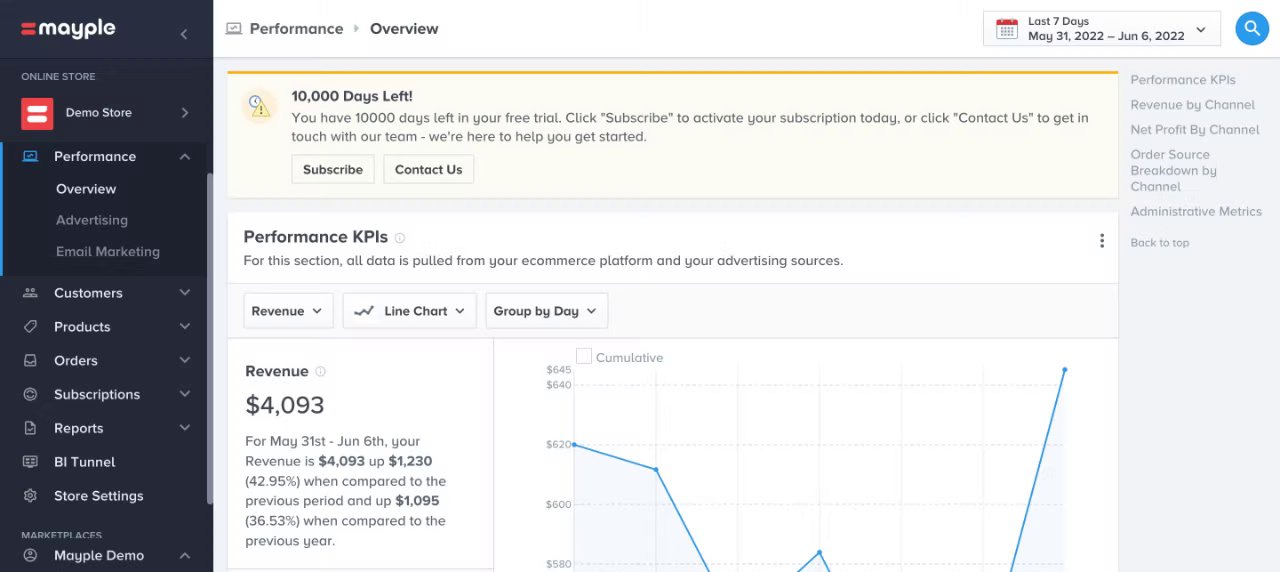
Task: Jump to Revenue by Channel section link
Action: (1192, 105)
